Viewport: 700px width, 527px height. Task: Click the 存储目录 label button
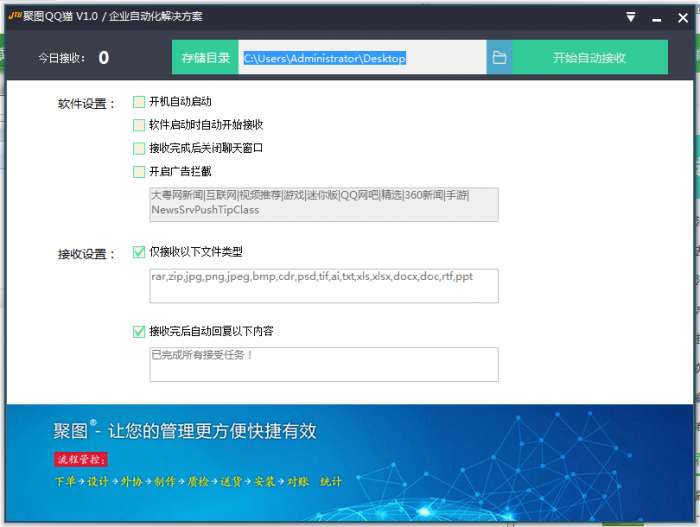coord(205,58)
